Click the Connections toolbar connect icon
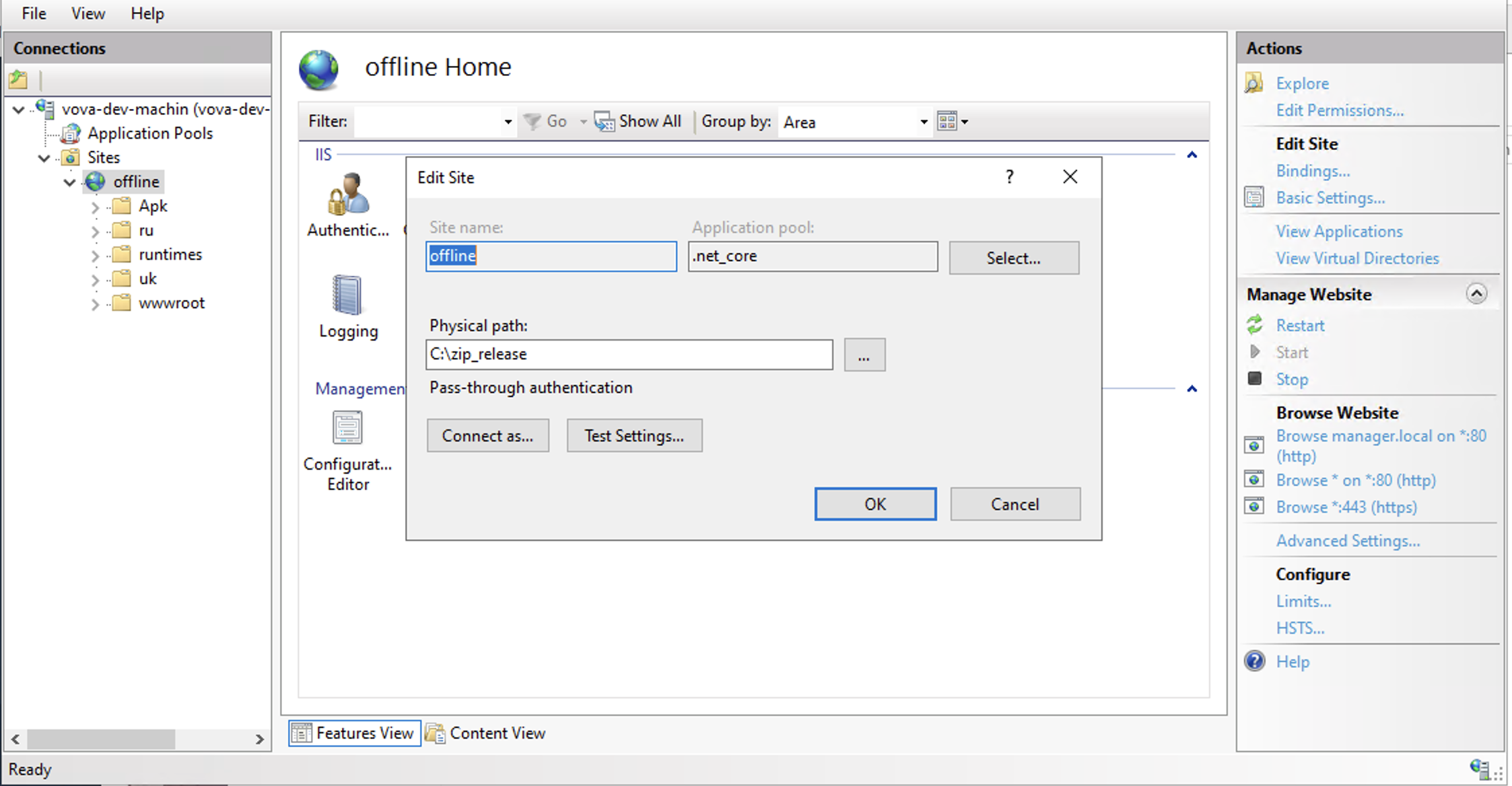 tap(19, 80)
